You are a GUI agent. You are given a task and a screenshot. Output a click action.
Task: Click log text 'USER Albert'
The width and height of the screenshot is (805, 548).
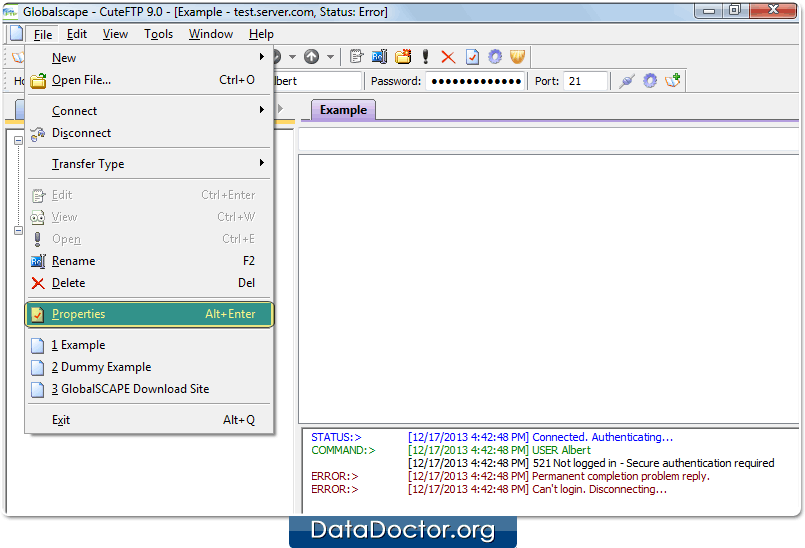[x=561, y=450]
